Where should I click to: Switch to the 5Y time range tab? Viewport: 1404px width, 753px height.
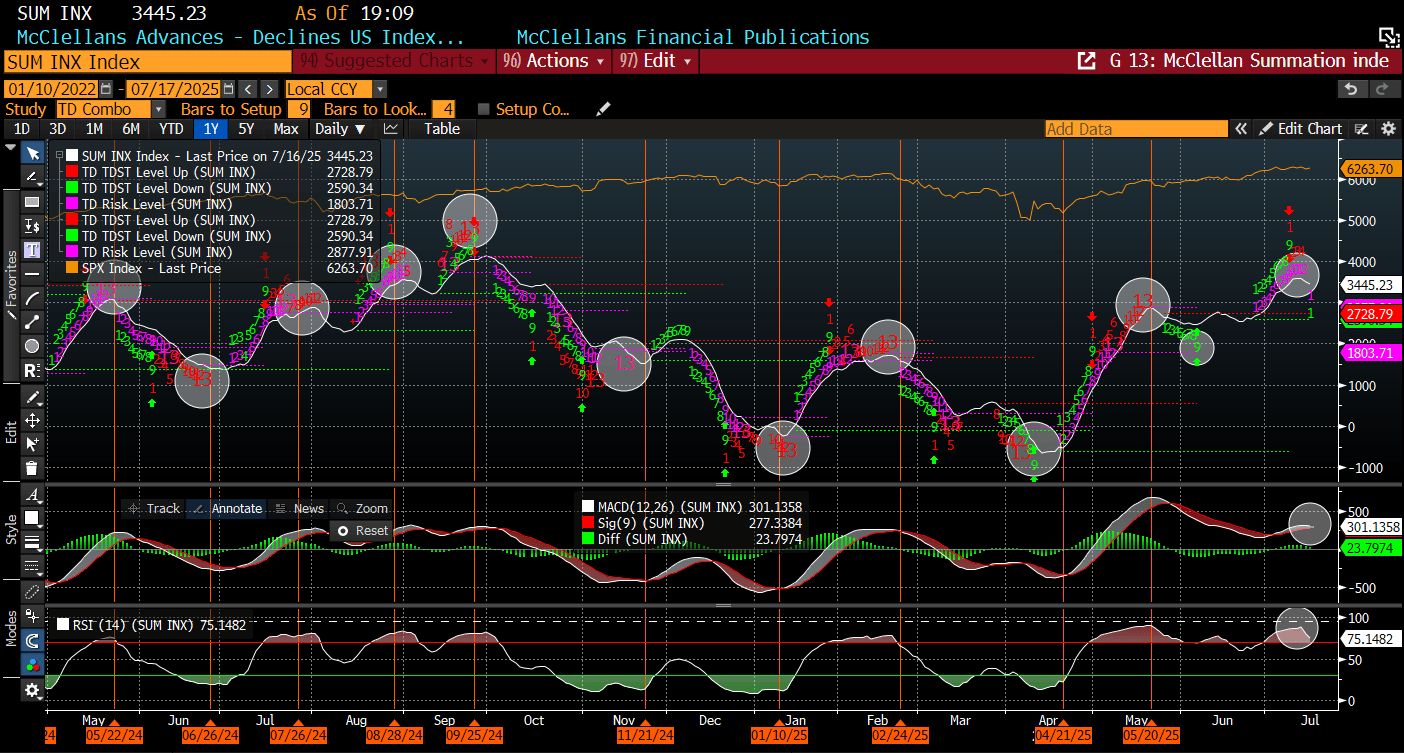pyautogui.click(x=245, y=129)
